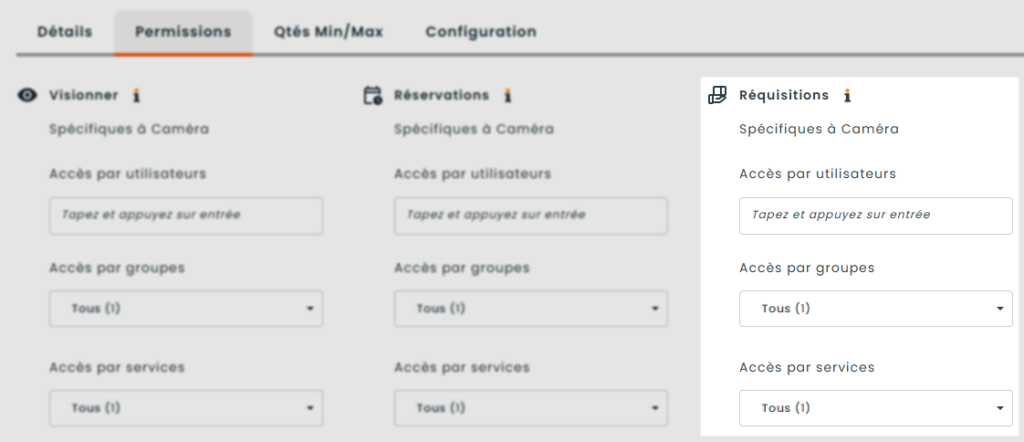This screenshot has height=442, width=1024.
Task: Switch to the Détails tab
Action: pos(65,31)
